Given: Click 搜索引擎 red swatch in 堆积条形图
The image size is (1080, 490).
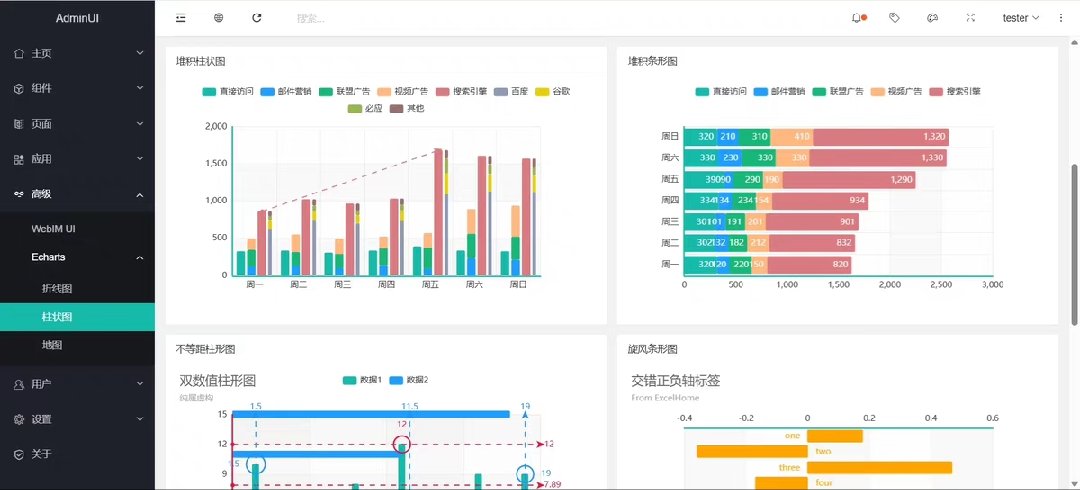Looking at the screenshot, I should tap(936, 91).
